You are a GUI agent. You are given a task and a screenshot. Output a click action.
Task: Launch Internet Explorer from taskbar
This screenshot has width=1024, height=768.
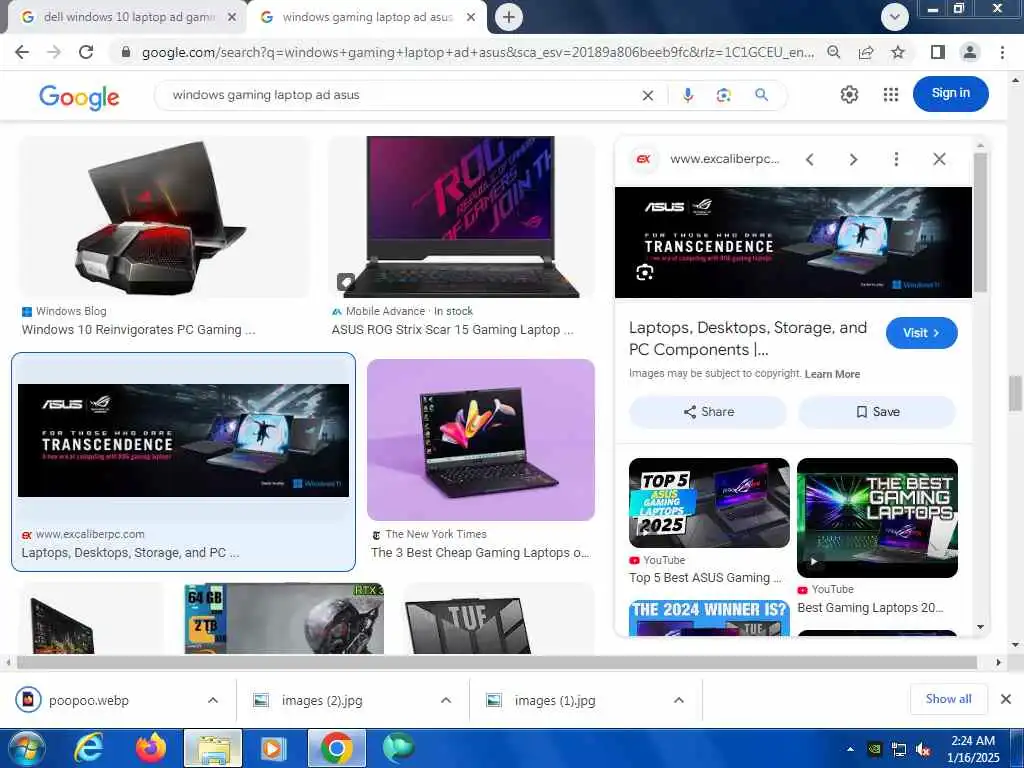click(x=88, y=748)
